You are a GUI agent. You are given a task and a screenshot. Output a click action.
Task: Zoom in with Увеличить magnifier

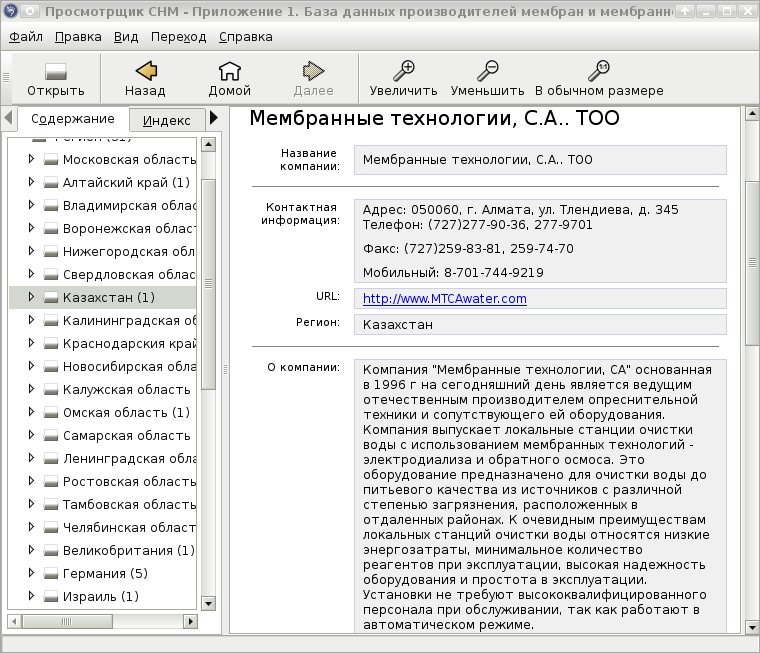tap(403, 71)
